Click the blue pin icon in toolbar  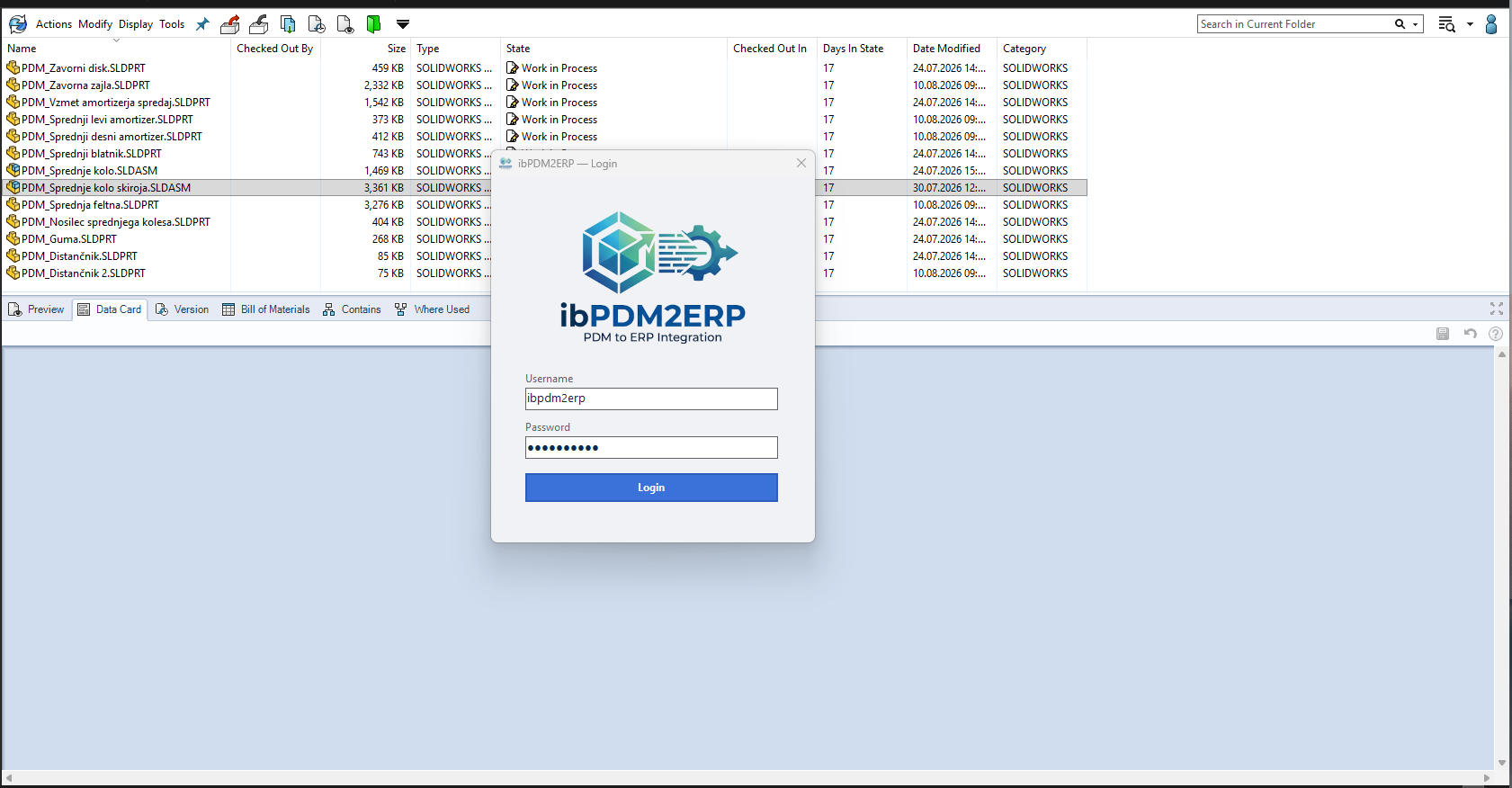(x=202, y=24)
